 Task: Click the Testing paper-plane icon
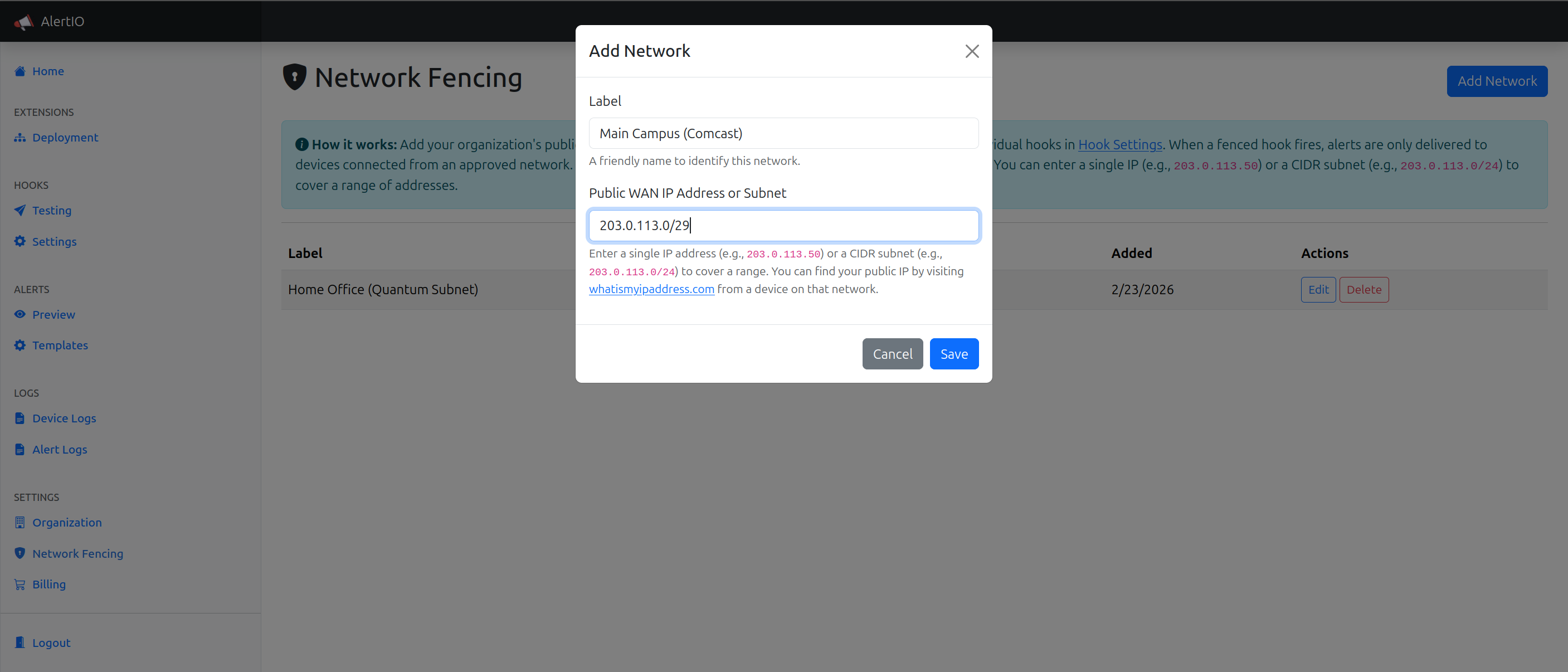(x=20, y=211)
